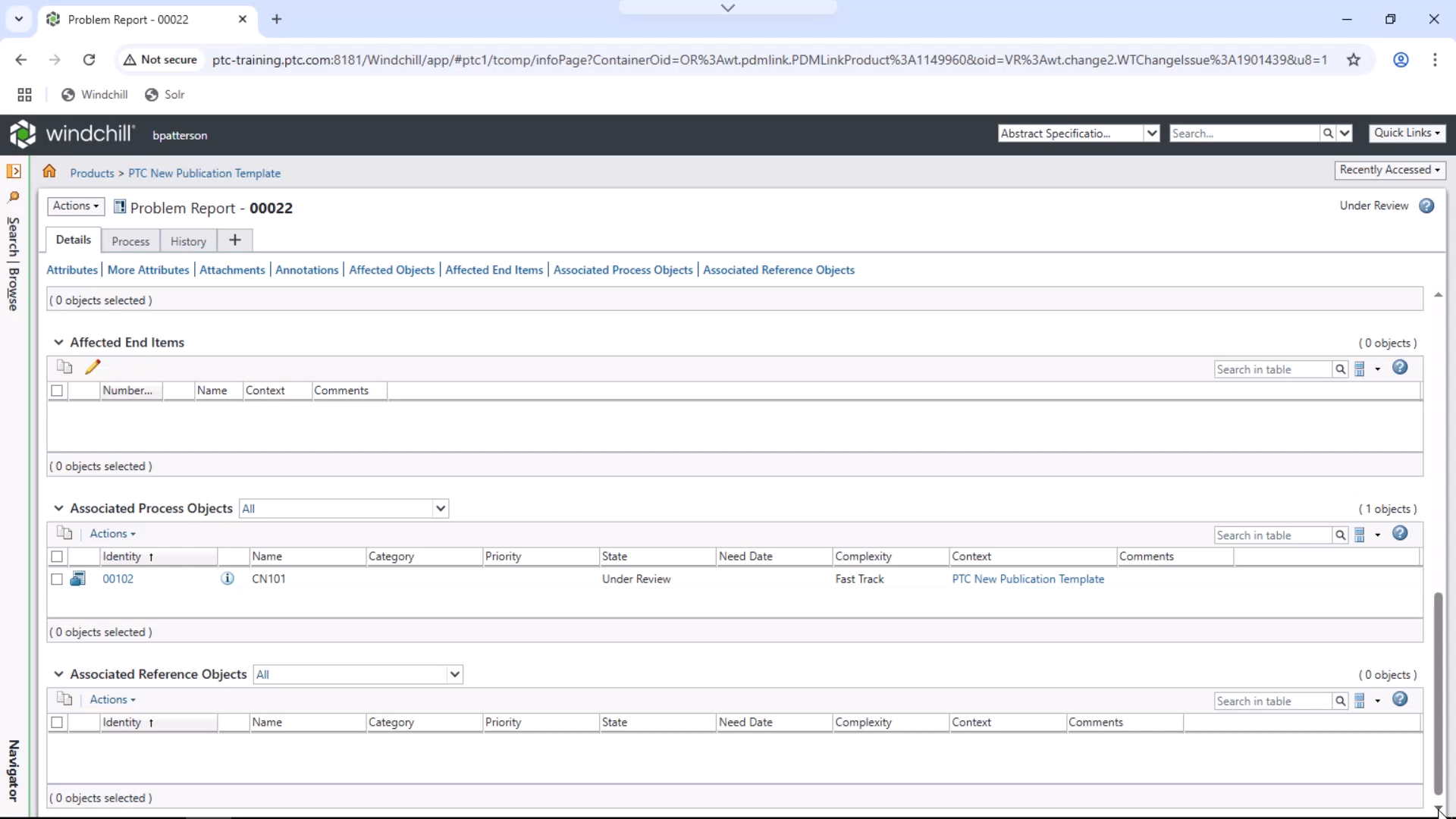Bookmark this page with star icon

coord(1354,60)
